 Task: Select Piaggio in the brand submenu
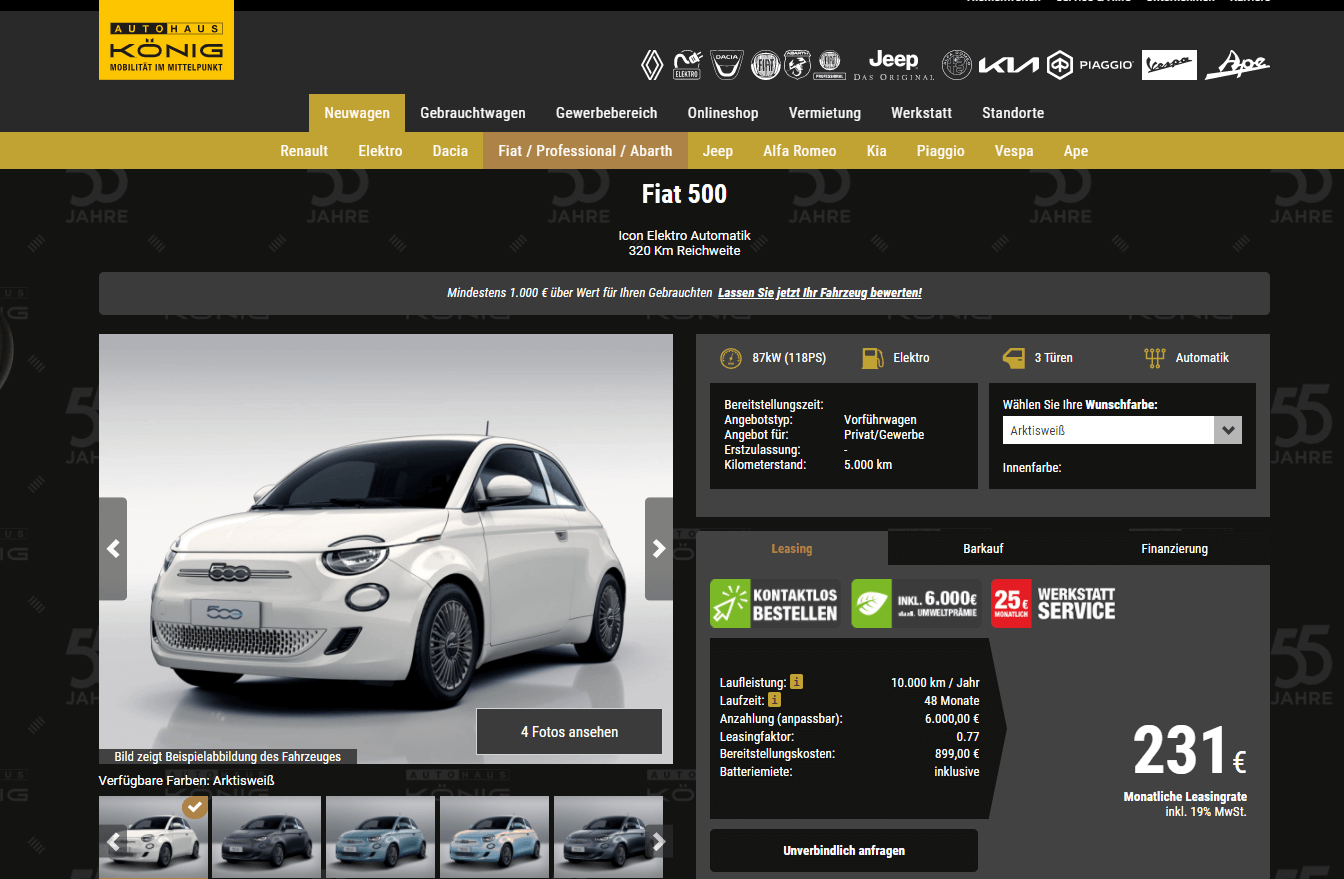click(941, 151)
